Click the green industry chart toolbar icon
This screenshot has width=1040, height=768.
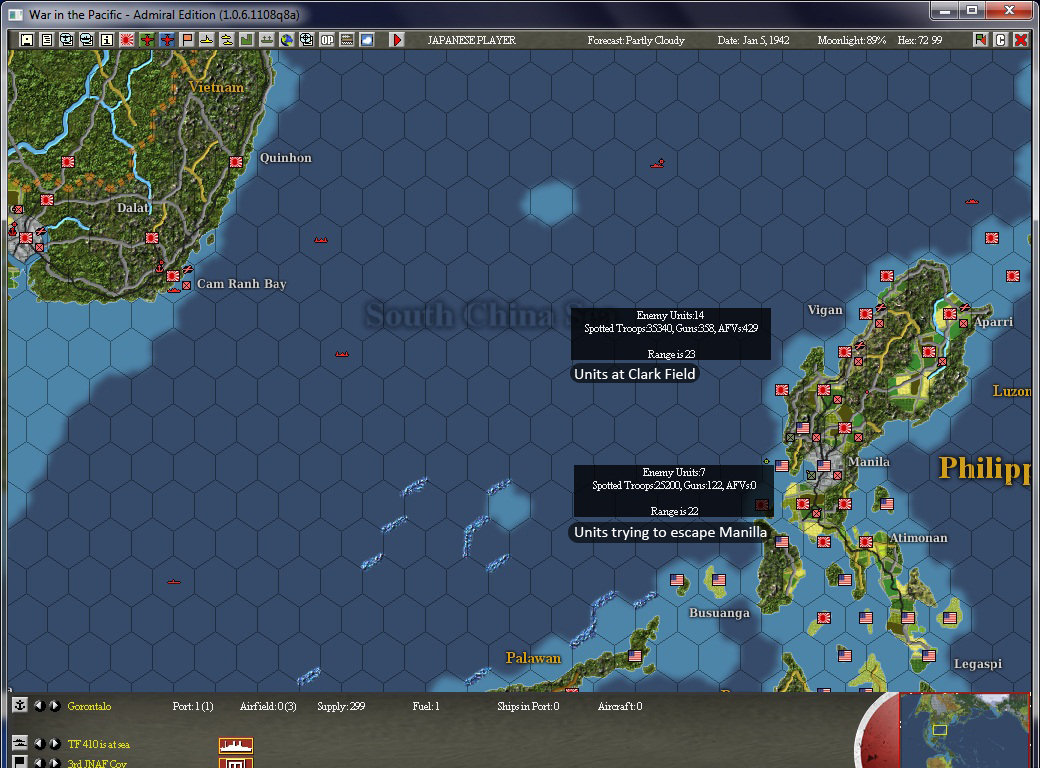[x=246, y=40]
